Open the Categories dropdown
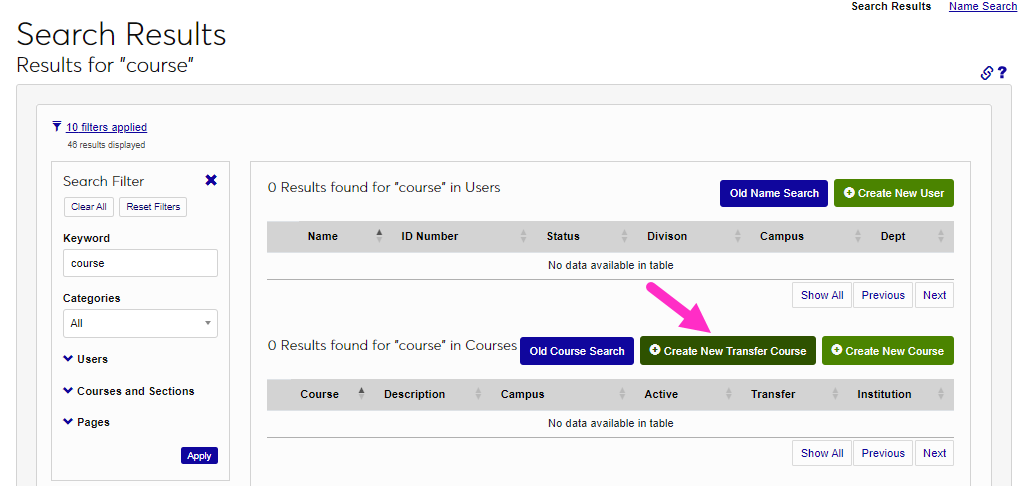 (x=140, y=323)
